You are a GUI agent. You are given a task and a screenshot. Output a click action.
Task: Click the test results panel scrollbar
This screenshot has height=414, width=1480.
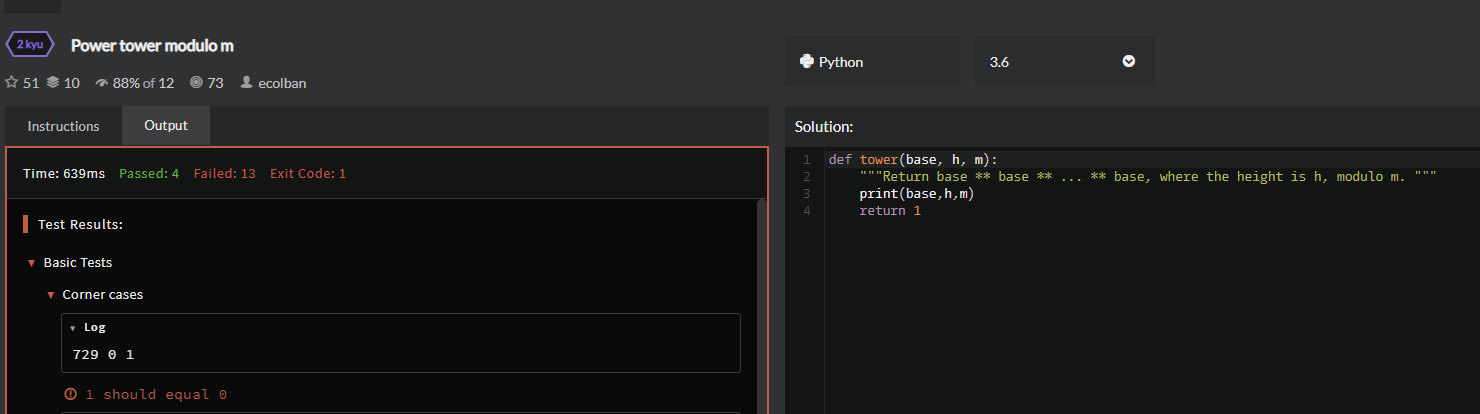(x=761, y=305)
